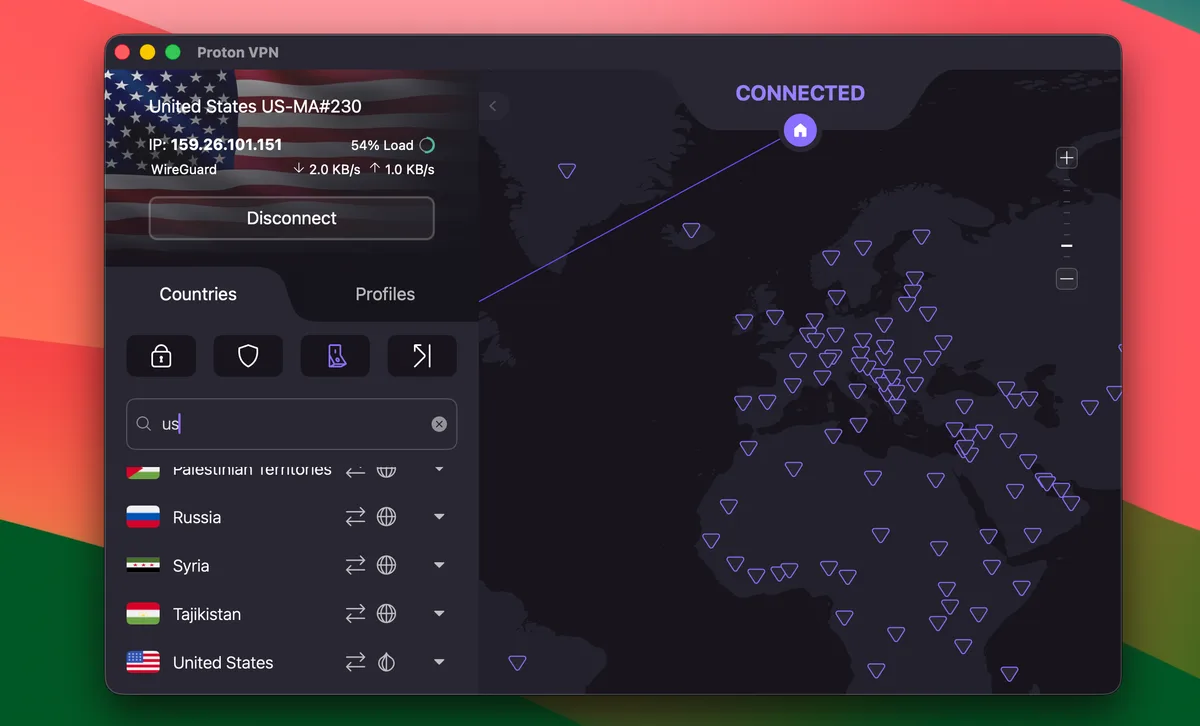Expand the Palestinian Territories server list arrow
This screenshot has width=1200, height=726.
[439, 469]
